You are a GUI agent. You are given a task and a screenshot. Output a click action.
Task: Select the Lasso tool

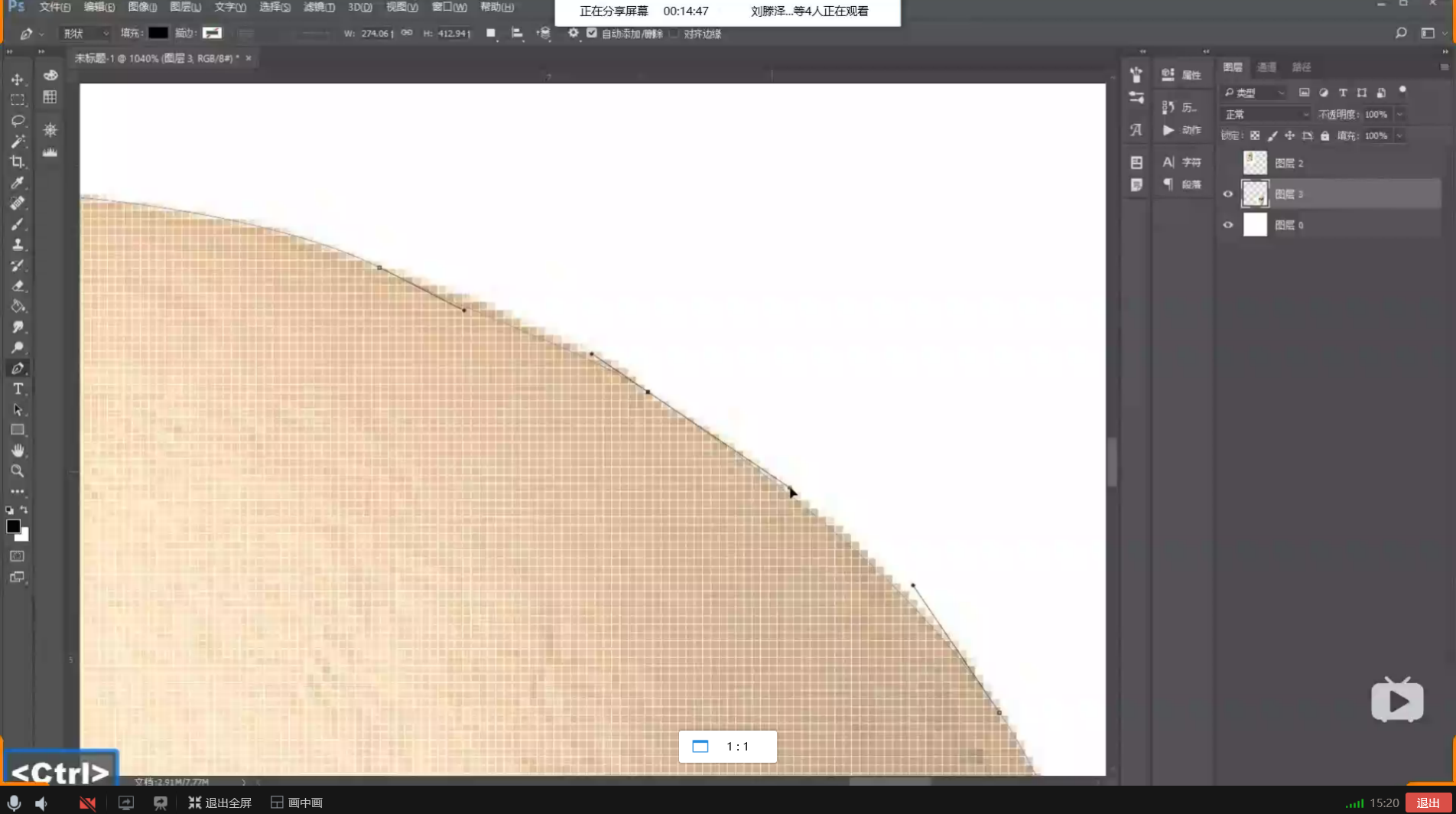17,121
